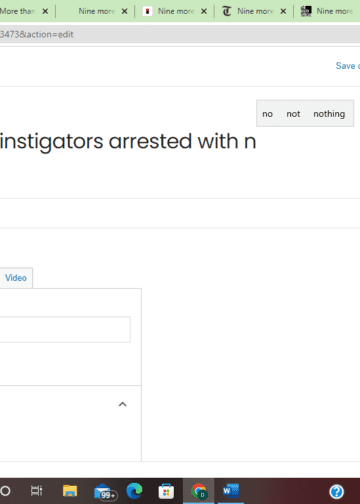Viewport: 360px width, 504px height.
Task: Click the Task View taskbar icon
Action: [36, 491]
